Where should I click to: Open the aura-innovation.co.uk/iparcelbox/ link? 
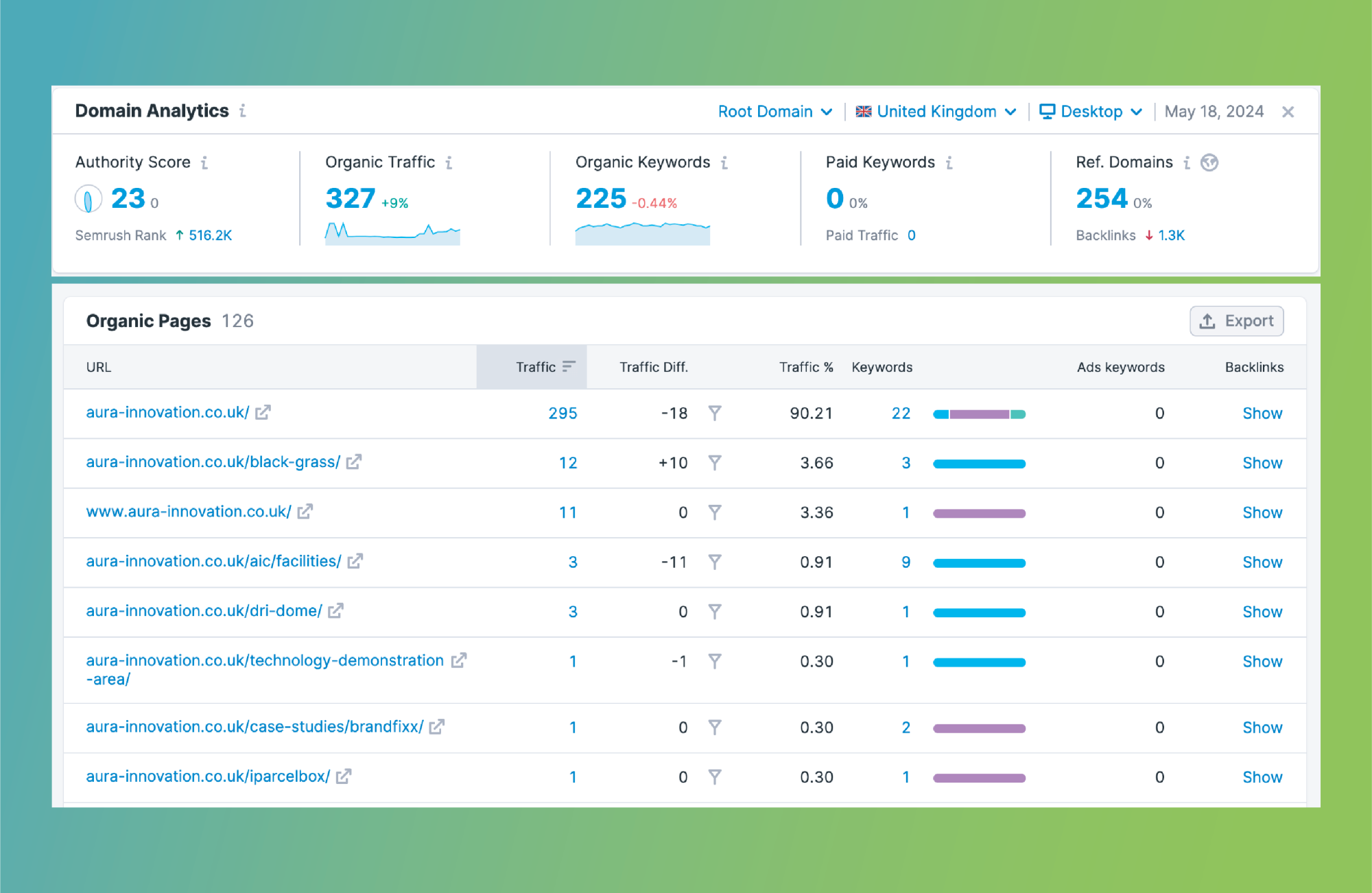pyautogui.click(x=208, y=776)
